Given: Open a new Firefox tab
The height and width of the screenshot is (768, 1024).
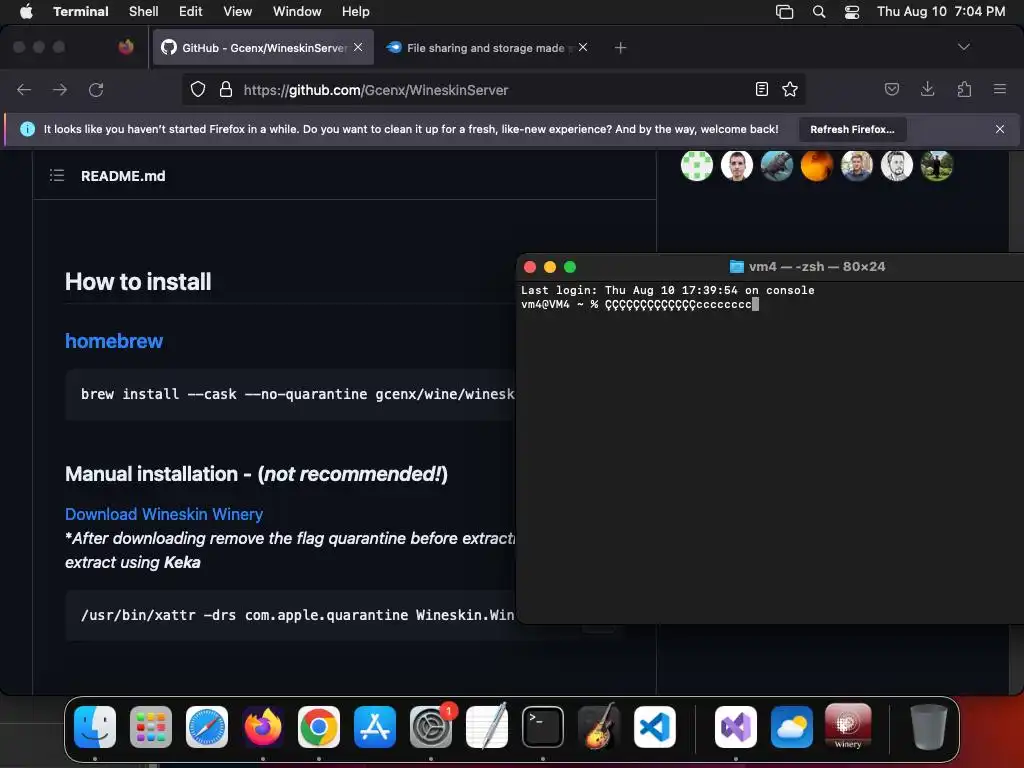Looking at the screenshot, I should [620, 48].
